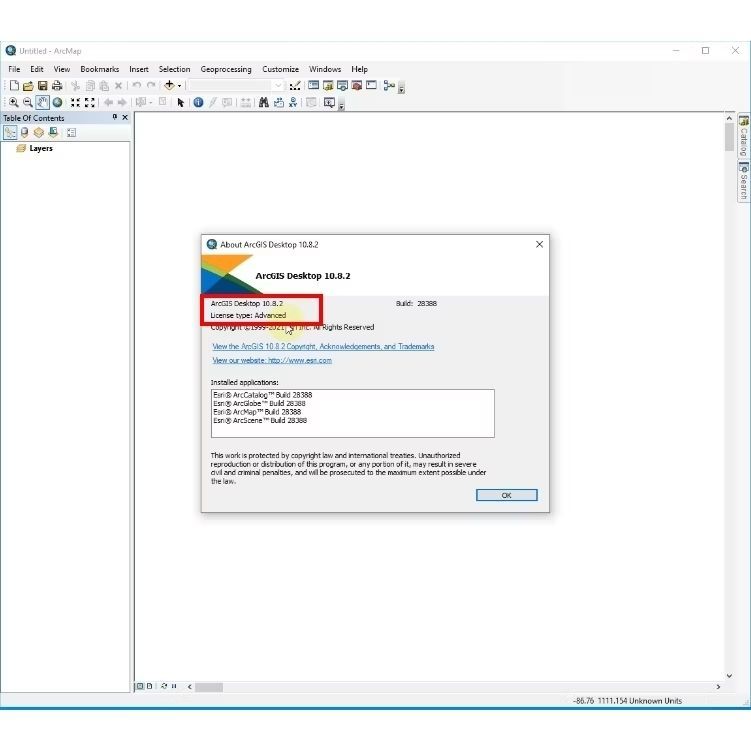The width and height of the screenshot is (751, 751).
Task: Click Fixed Zoom Out arrows
Action: click(x=90, y=102)
